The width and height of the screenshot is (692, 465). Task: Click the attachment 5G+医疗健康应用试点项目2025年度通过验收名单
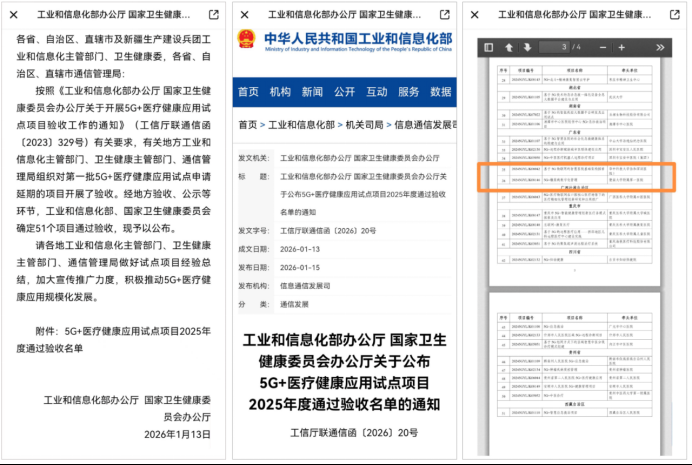[114, 340]
